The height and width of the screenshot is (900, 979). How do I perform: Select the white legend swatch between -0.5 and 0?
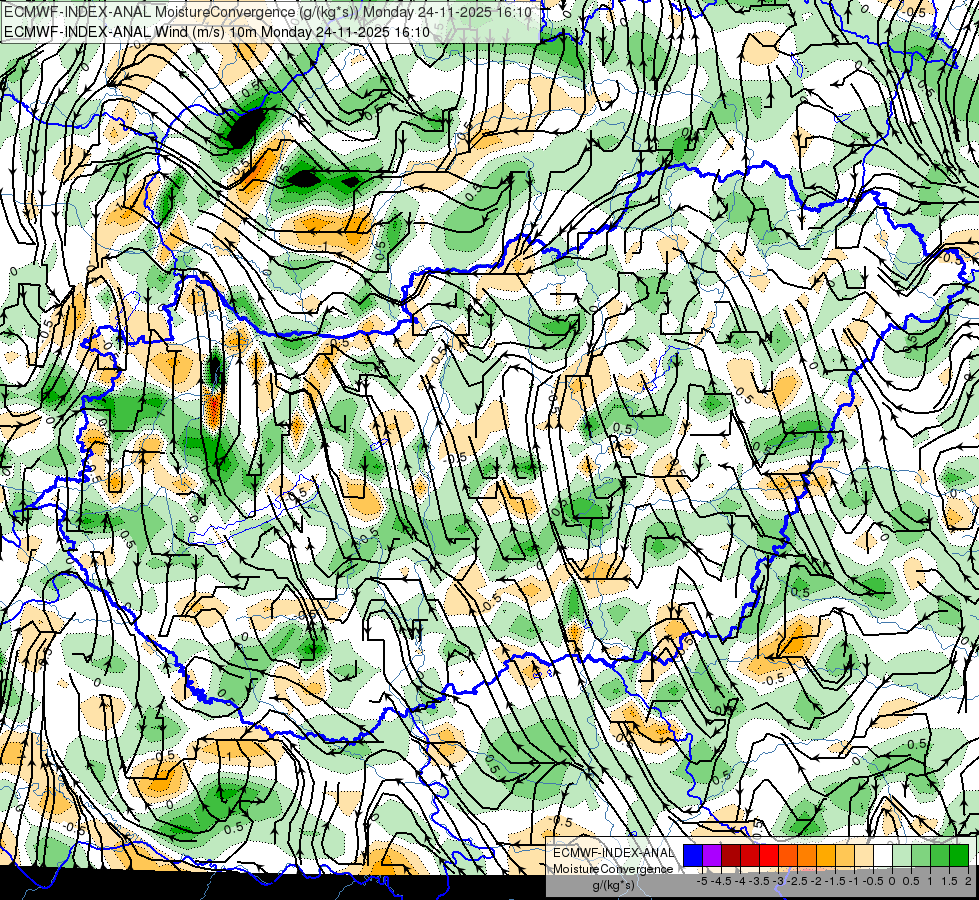pos(883,856)
